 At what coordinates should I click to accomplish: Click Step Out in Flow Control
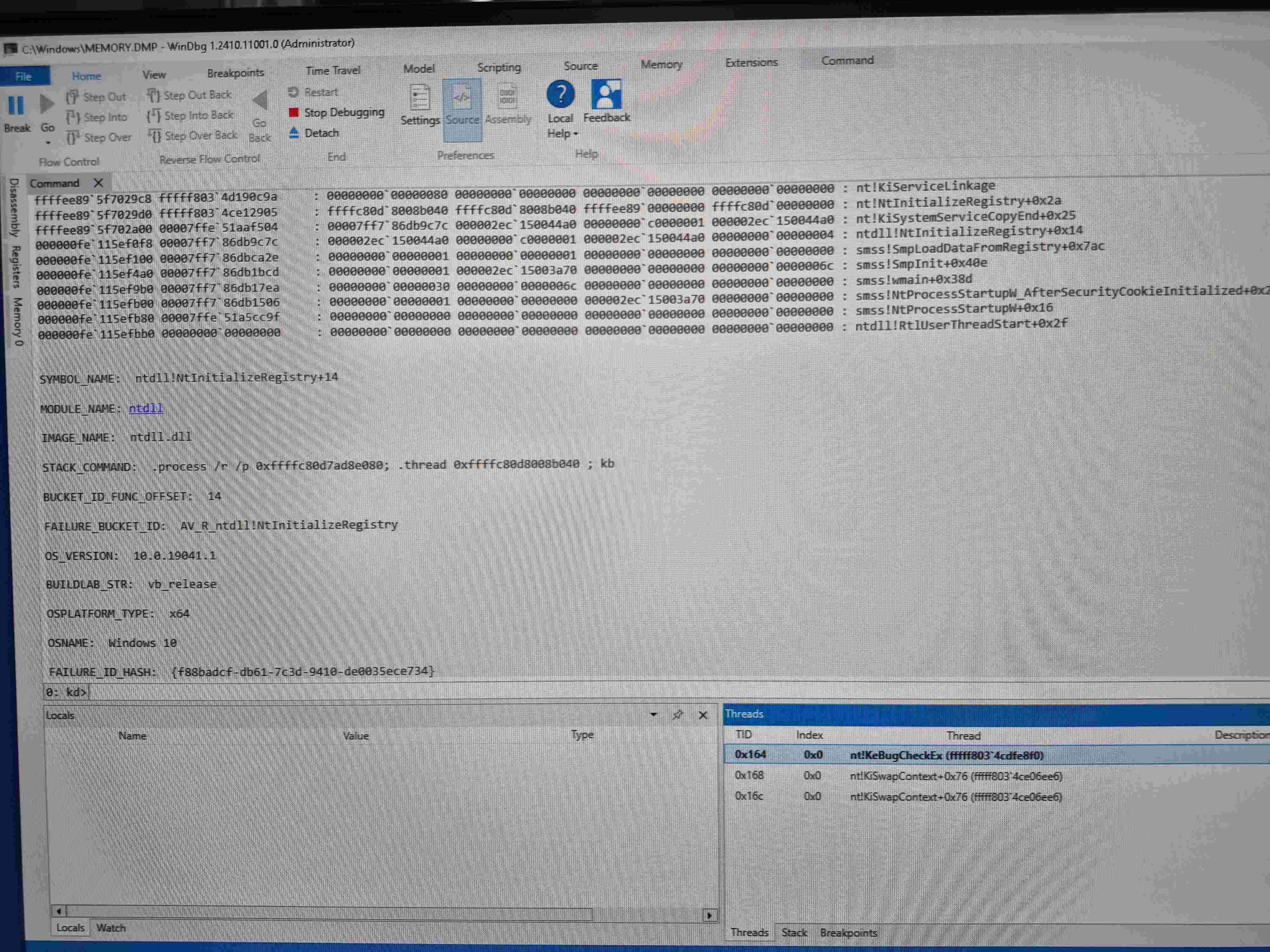coord(95,97)
